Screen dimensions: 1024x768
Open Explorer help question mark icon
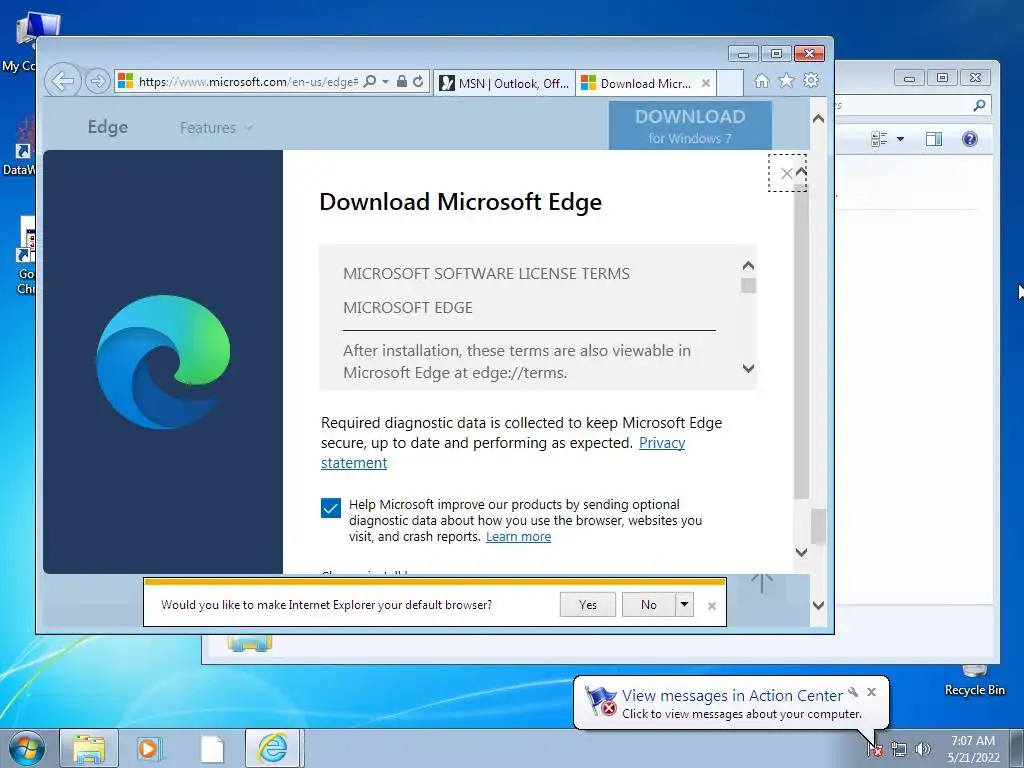tap(970, 138)
